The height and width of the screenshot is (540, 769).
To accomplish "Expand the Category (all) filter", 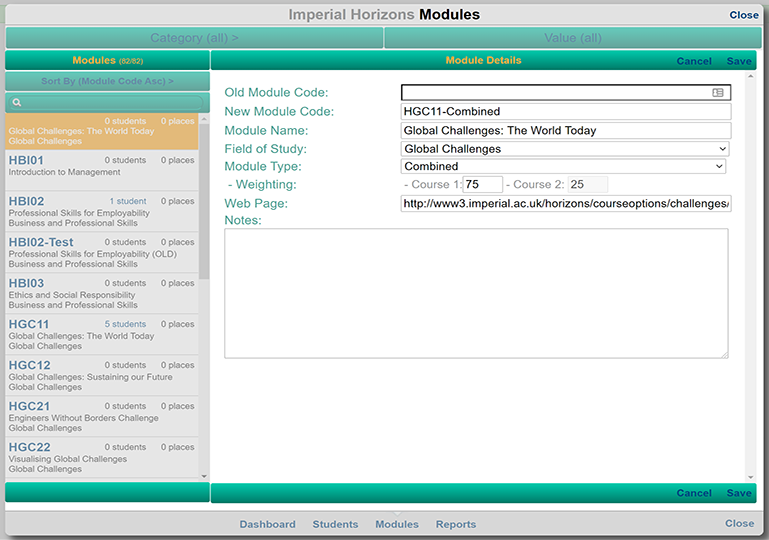I will [x=194, y=38].
